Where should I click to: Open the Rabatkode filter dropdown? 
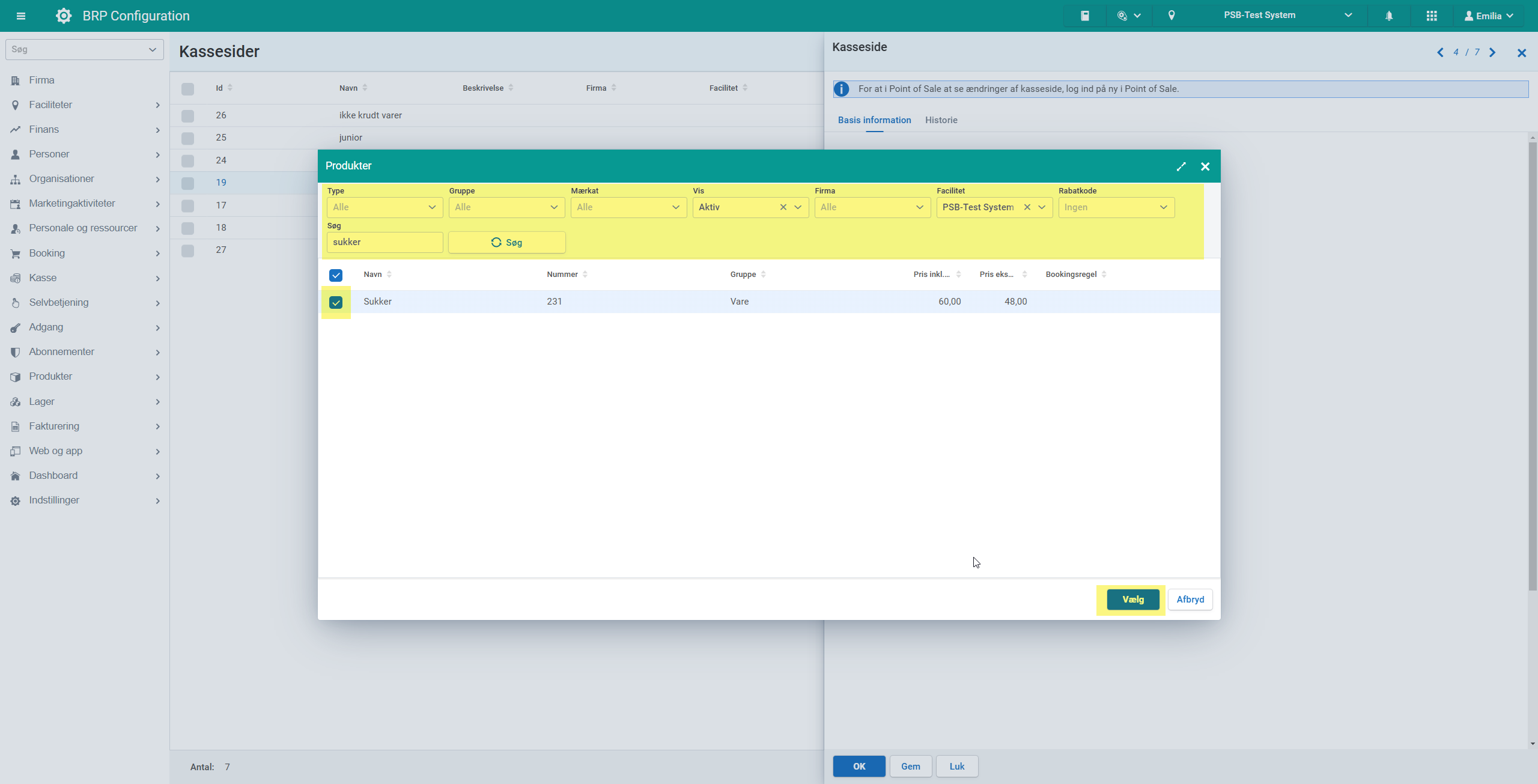(1116, 207)
